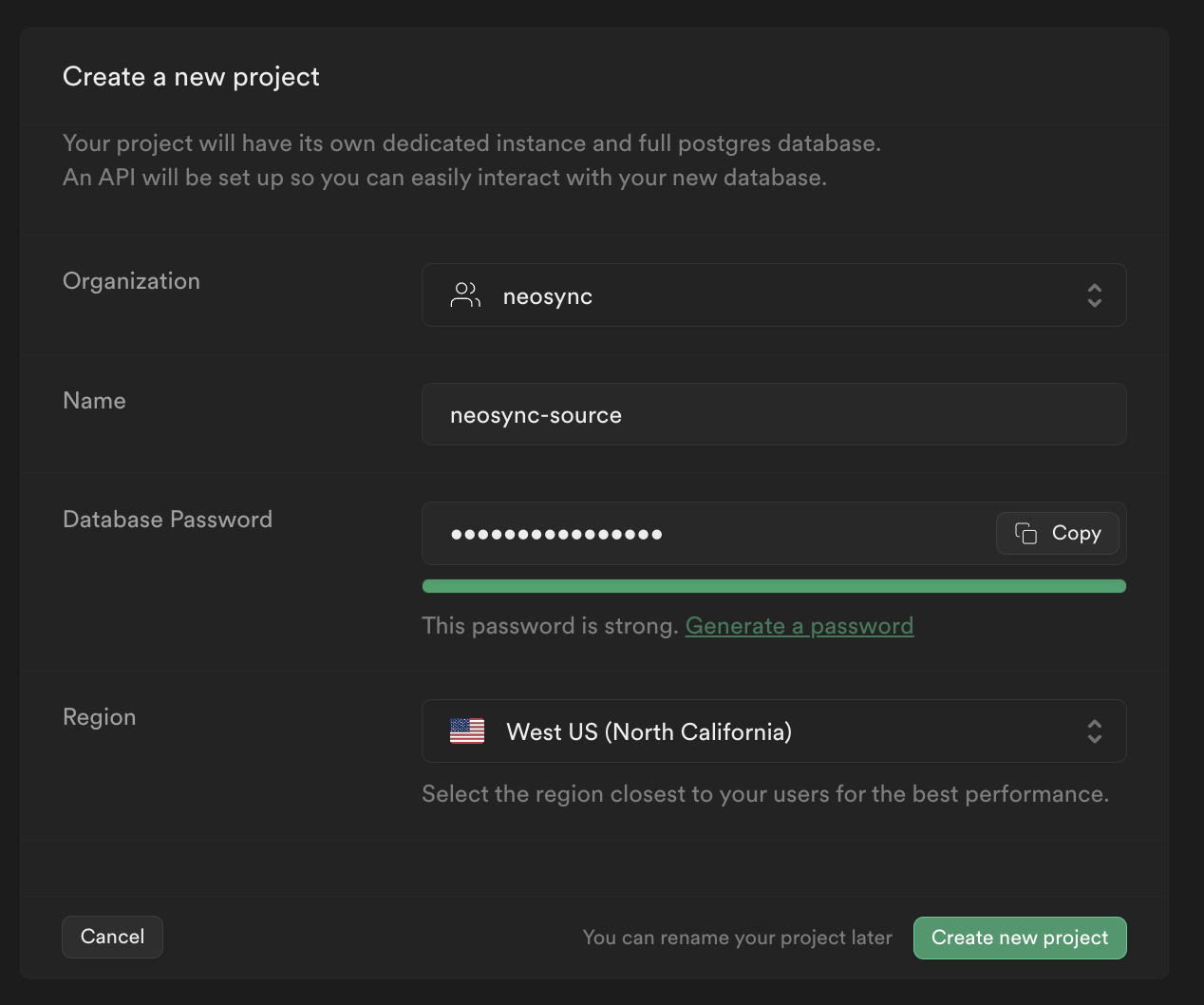Click 'You can rename your project later' text
1204x1005 pixels.
point(737,938)
